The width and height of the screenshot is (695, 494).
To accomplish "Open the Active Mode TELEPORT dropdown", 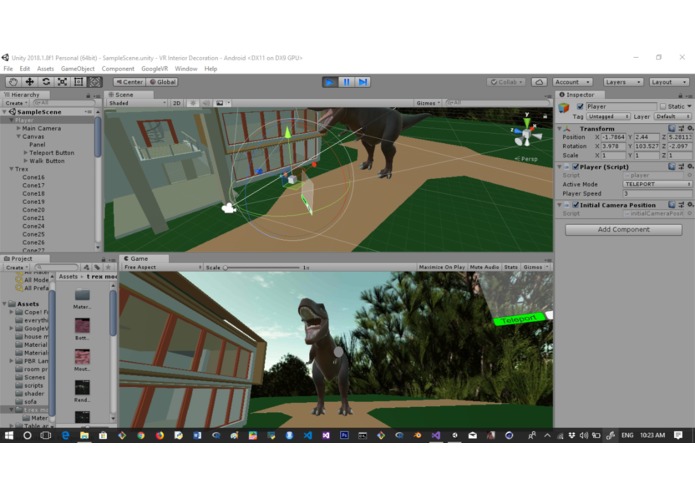I will coord(657,184).
